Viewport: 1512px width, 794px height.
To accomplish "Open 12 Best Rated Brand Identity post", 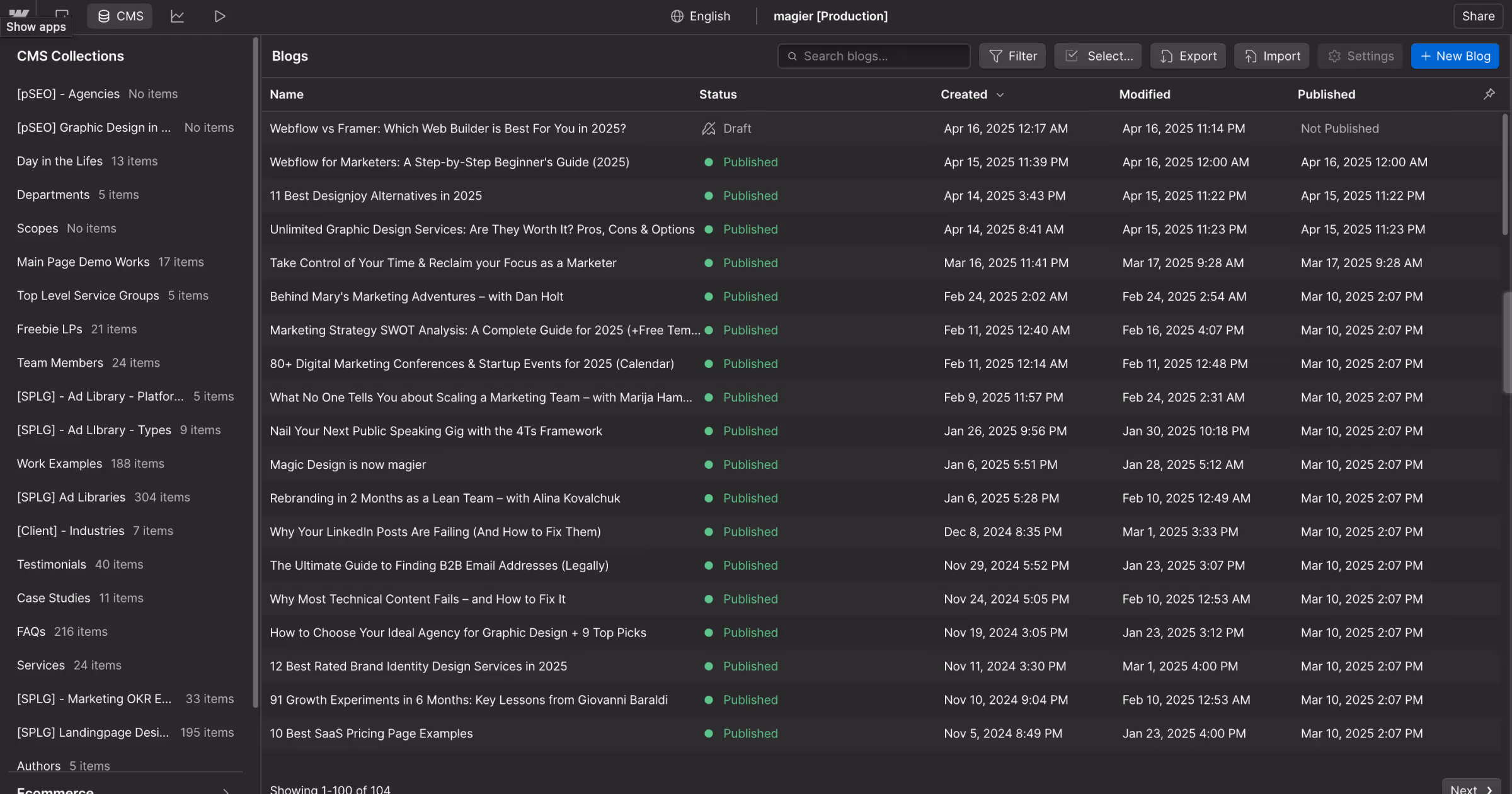I will click(x=418, y=666).
